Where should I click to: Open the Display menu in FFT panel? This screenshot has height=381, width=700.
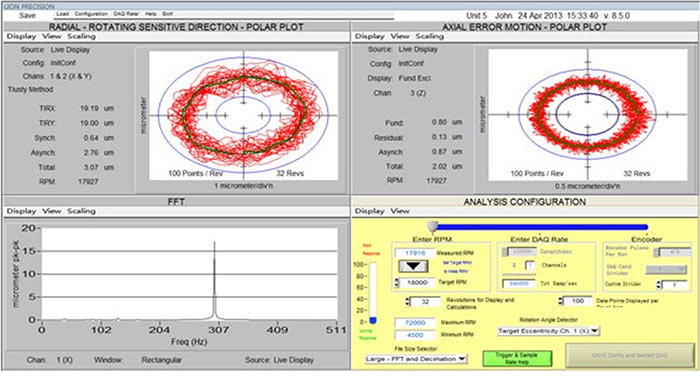coord(21,211)
